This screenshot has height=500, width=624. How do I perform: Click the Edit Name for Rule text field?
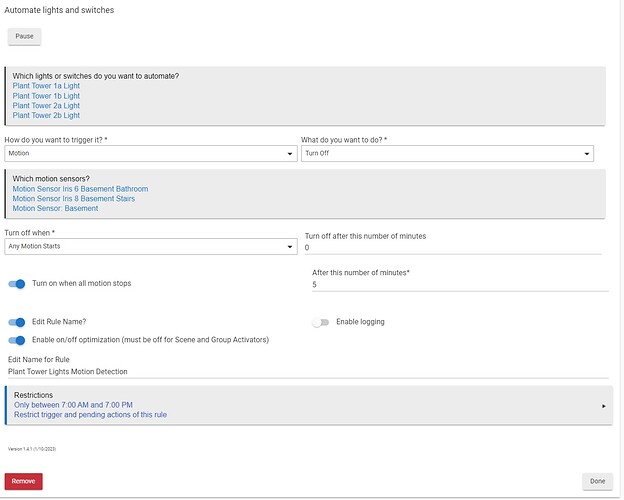(305, 371)
